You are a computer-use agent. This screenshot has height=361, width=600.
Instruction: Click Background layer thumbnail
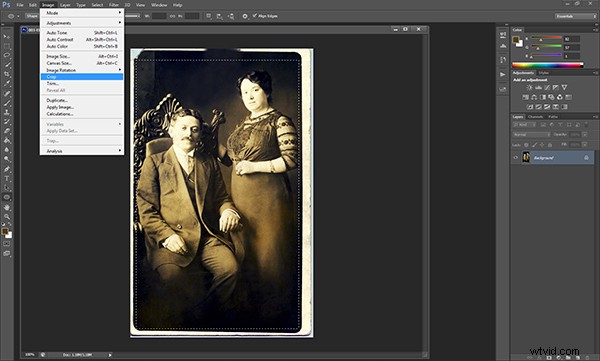(x=526, y=157)
